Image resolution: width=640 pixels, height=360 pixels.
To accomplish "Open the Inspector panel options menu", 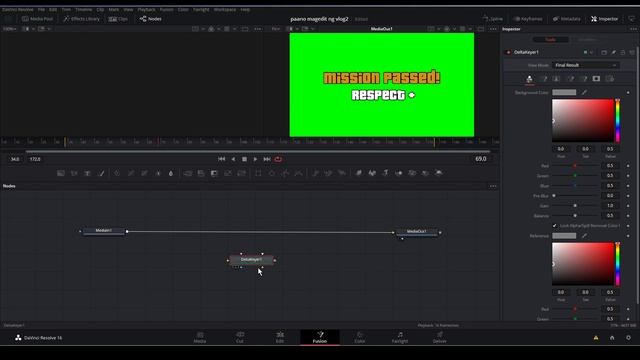I will (633, 29).
